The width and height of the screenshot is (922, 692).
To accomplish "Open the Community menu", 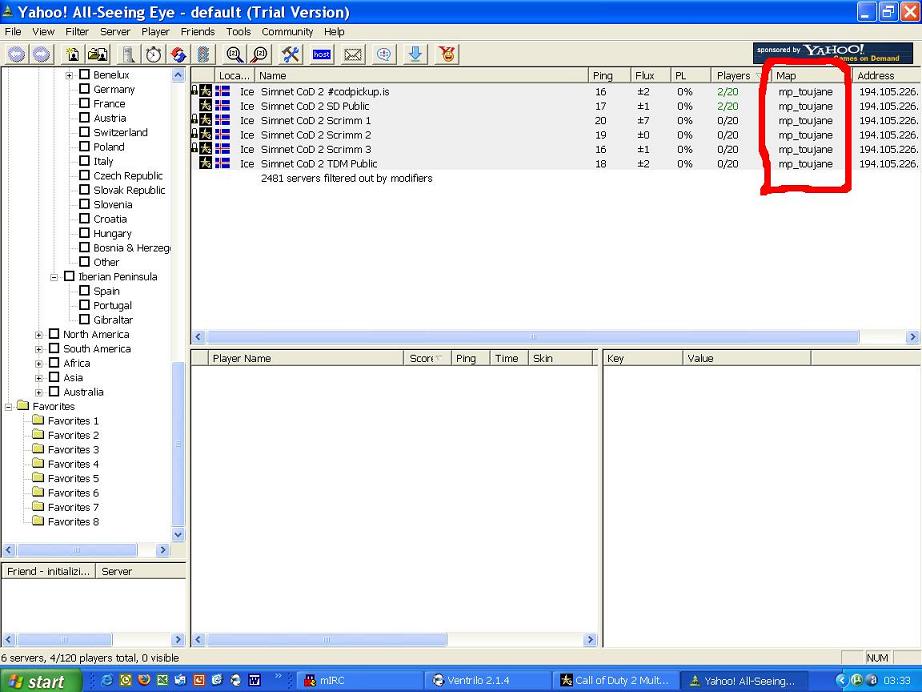I will [287, 32].
